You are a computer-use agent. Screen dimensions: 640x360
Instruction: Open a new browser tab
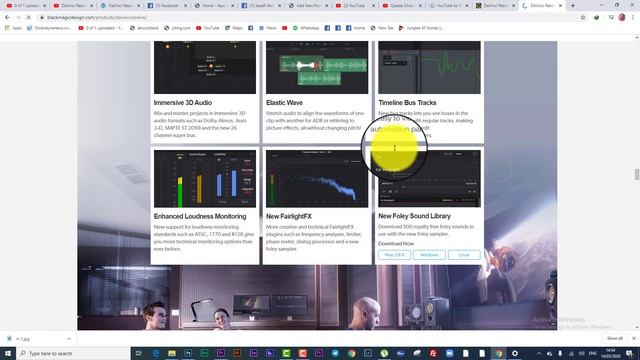point(573,6)
